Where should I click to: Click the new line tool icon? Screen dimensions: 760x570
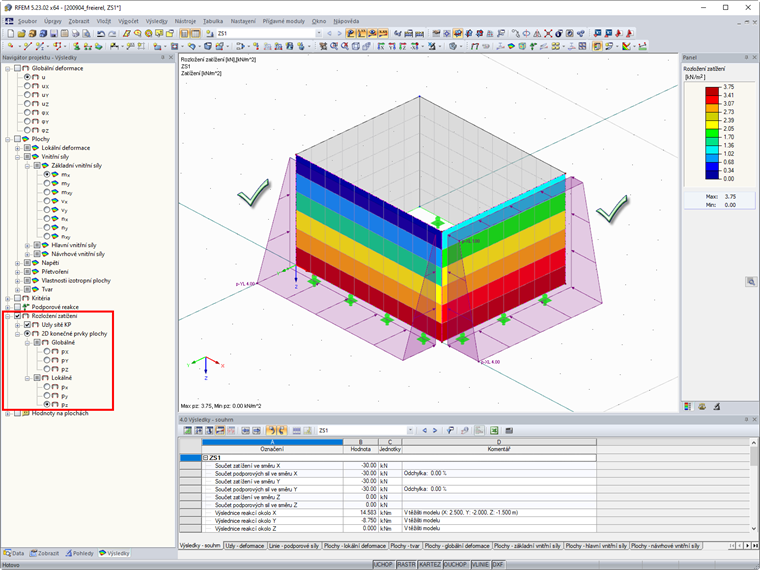point(28,47)
